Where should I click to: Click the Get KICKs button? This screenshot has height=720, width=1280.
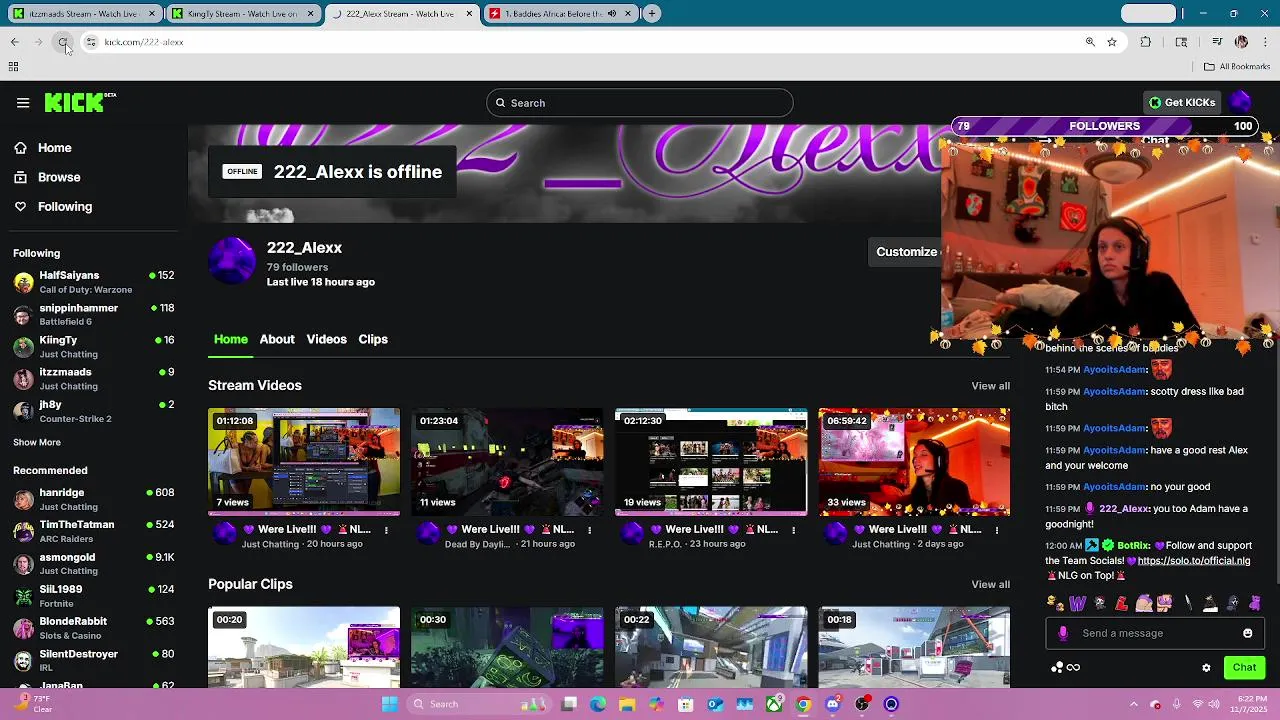(x=1182, y=102)
